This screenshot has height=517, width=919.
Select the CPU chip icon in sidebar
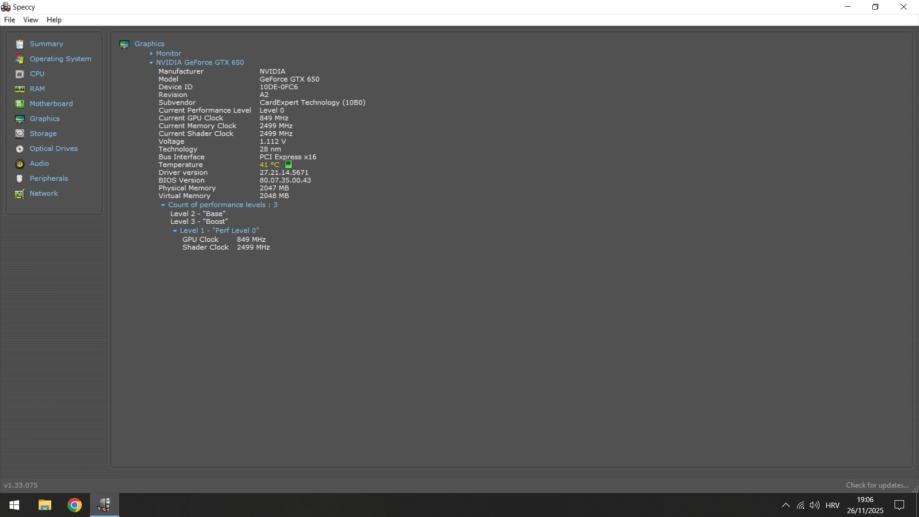[19, 74]
